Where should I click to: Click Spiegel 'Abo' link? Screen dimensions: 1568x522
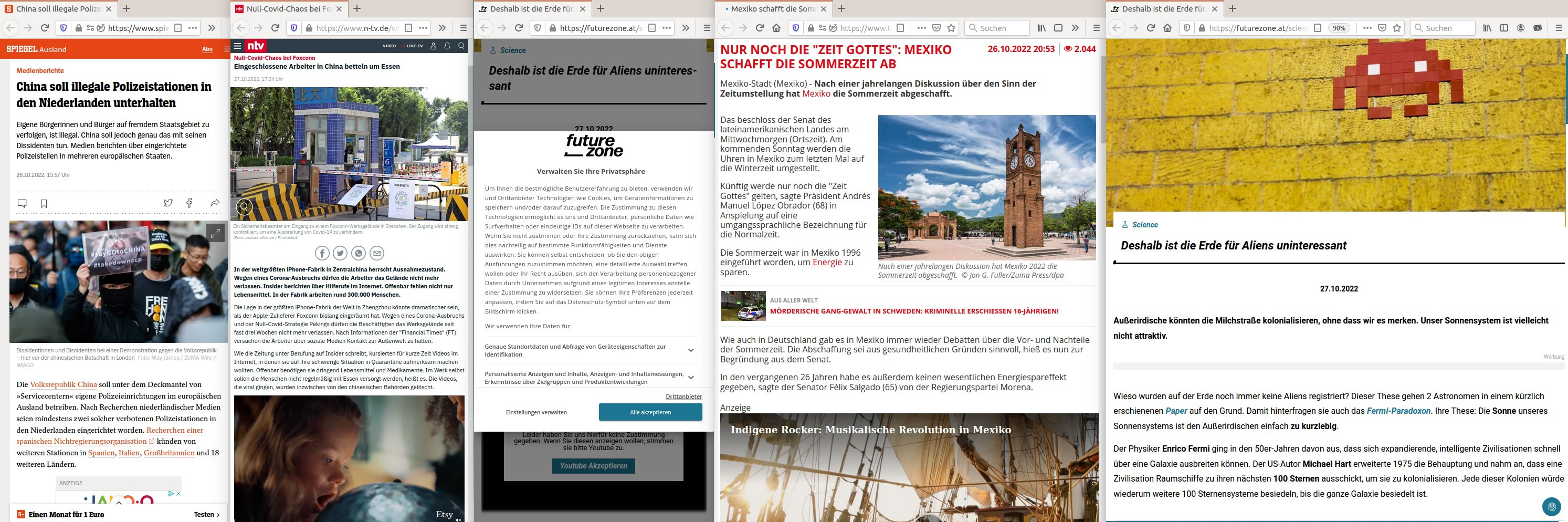[207, 49]
